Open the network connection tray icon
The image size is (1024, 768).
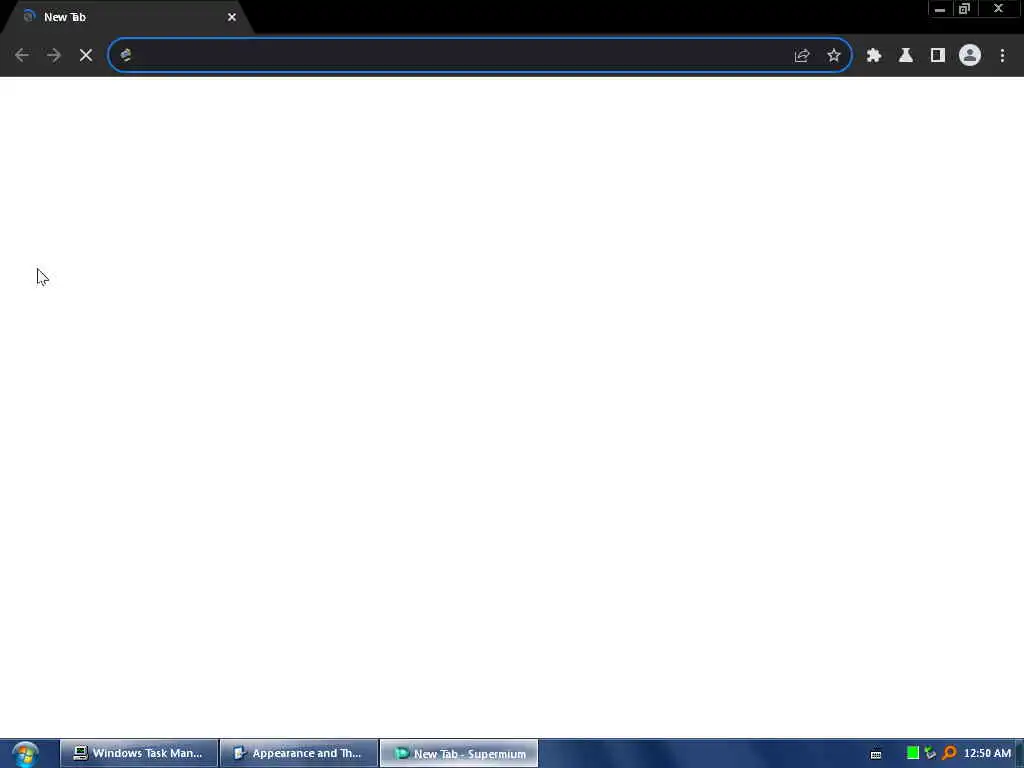click(931, 753)
